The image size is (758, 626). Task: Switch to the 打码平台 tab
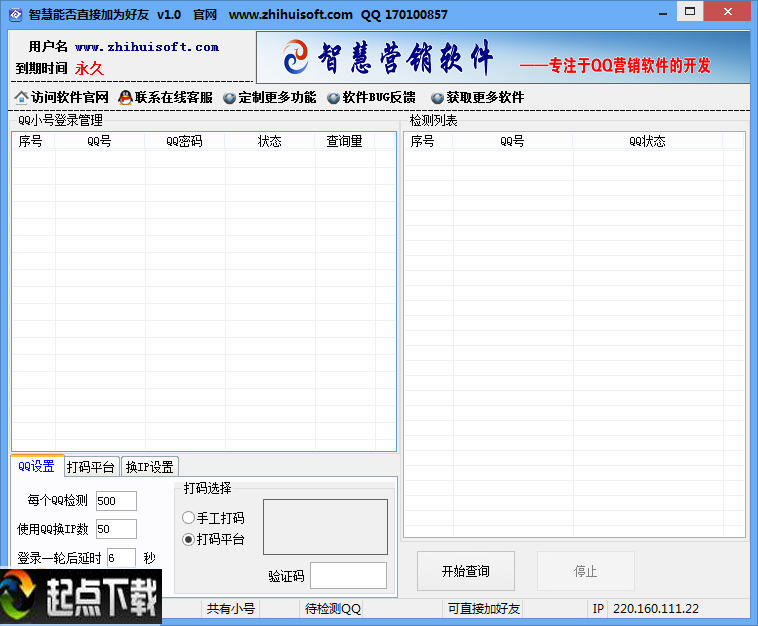91,467
